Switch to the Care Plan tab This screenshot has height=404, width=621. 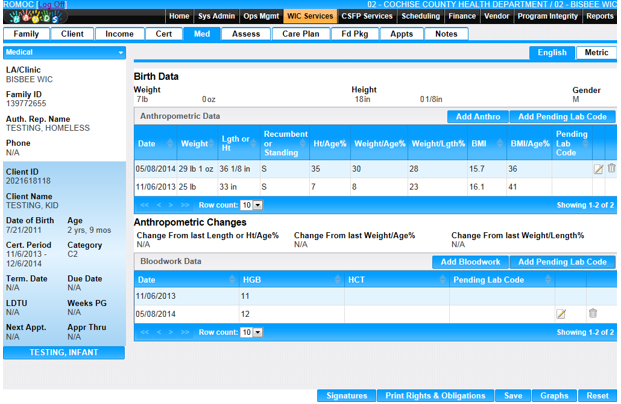tap(301, 34)
